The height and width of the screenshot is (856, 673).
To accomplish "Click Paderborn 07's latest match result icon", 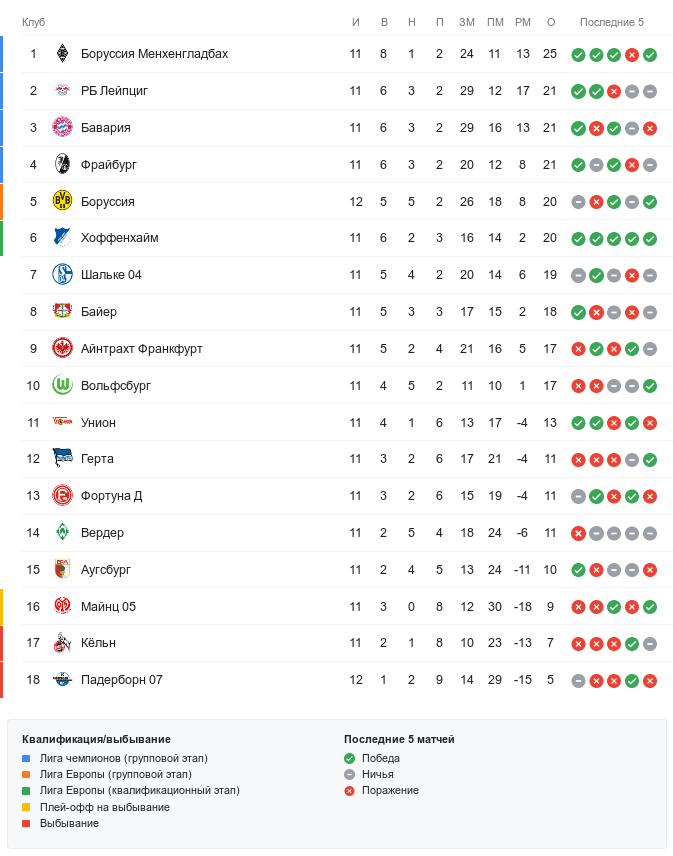I will (650, 681).
